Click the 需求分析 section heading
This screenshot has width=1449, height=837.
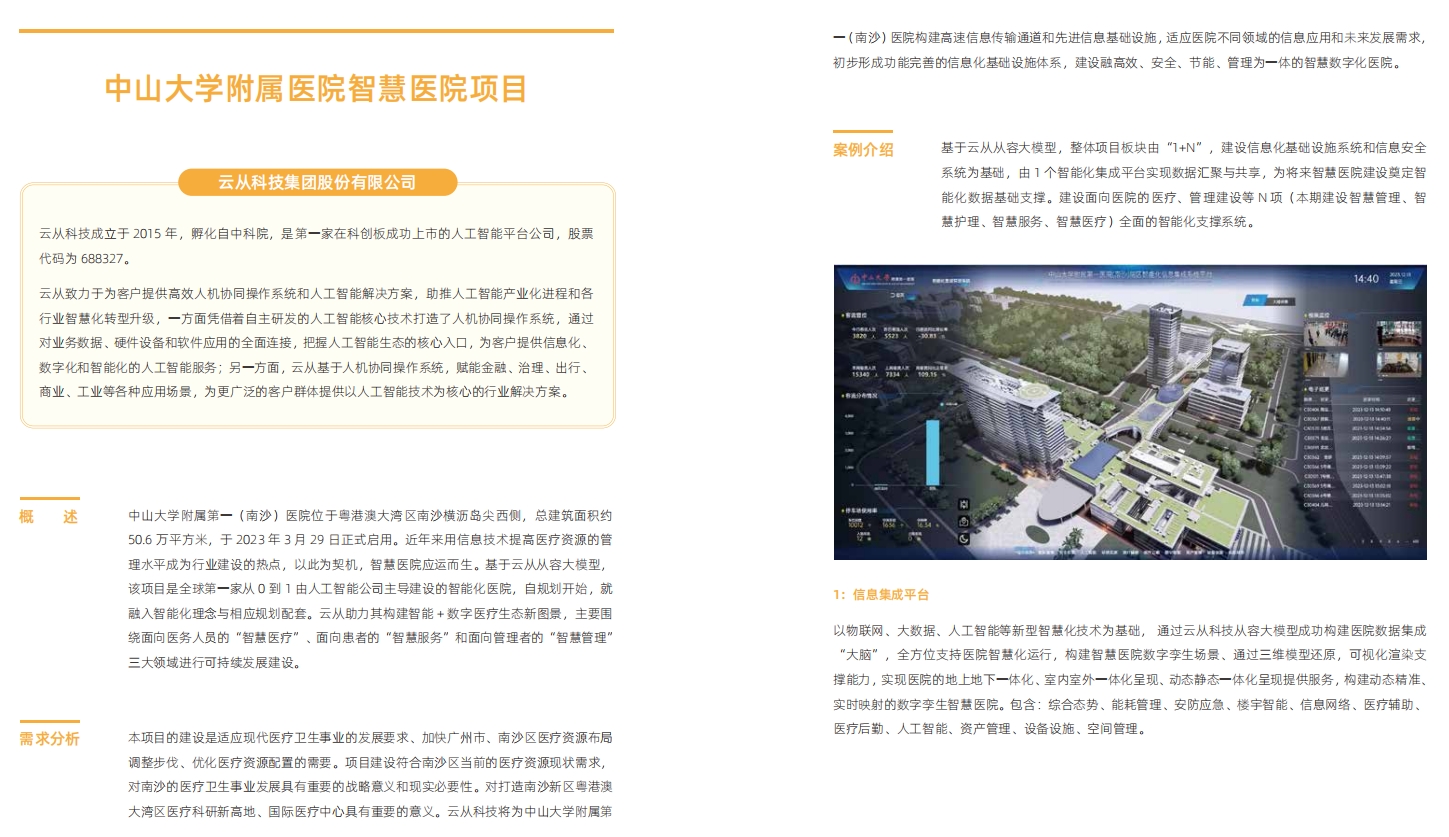(49, 739)
